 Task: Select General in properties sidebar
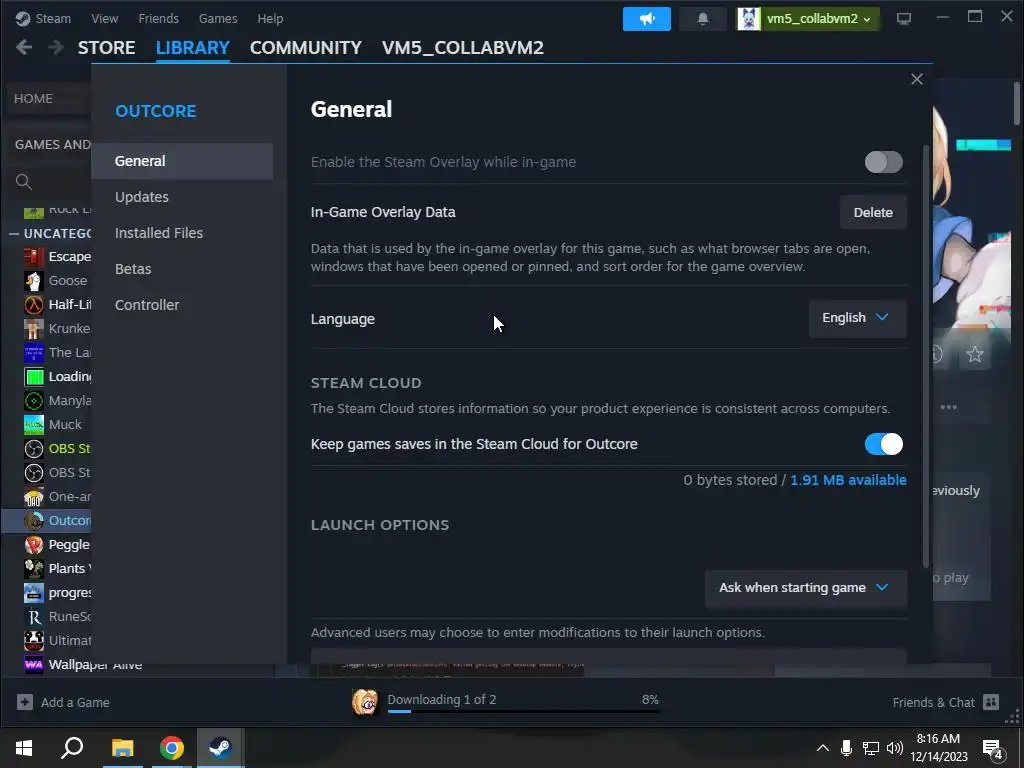(x=182, y=161)
